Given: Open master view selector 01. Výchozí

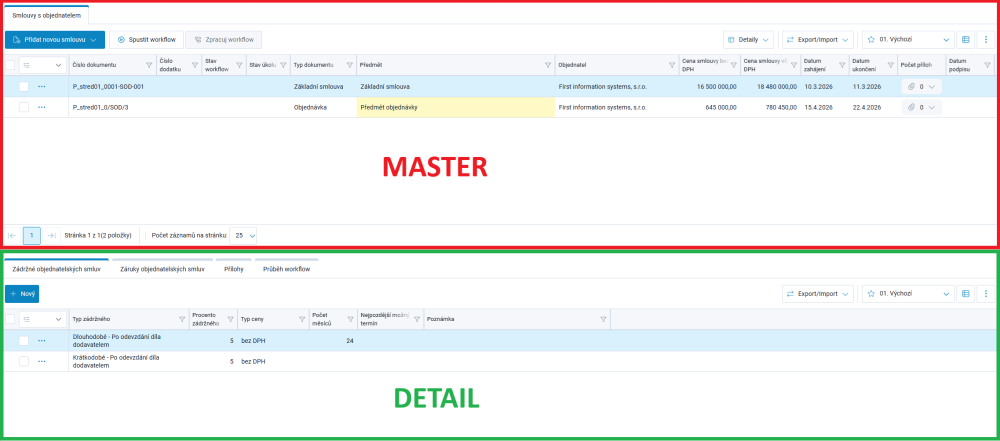Looking at the screenshot, I should (908, 40).
